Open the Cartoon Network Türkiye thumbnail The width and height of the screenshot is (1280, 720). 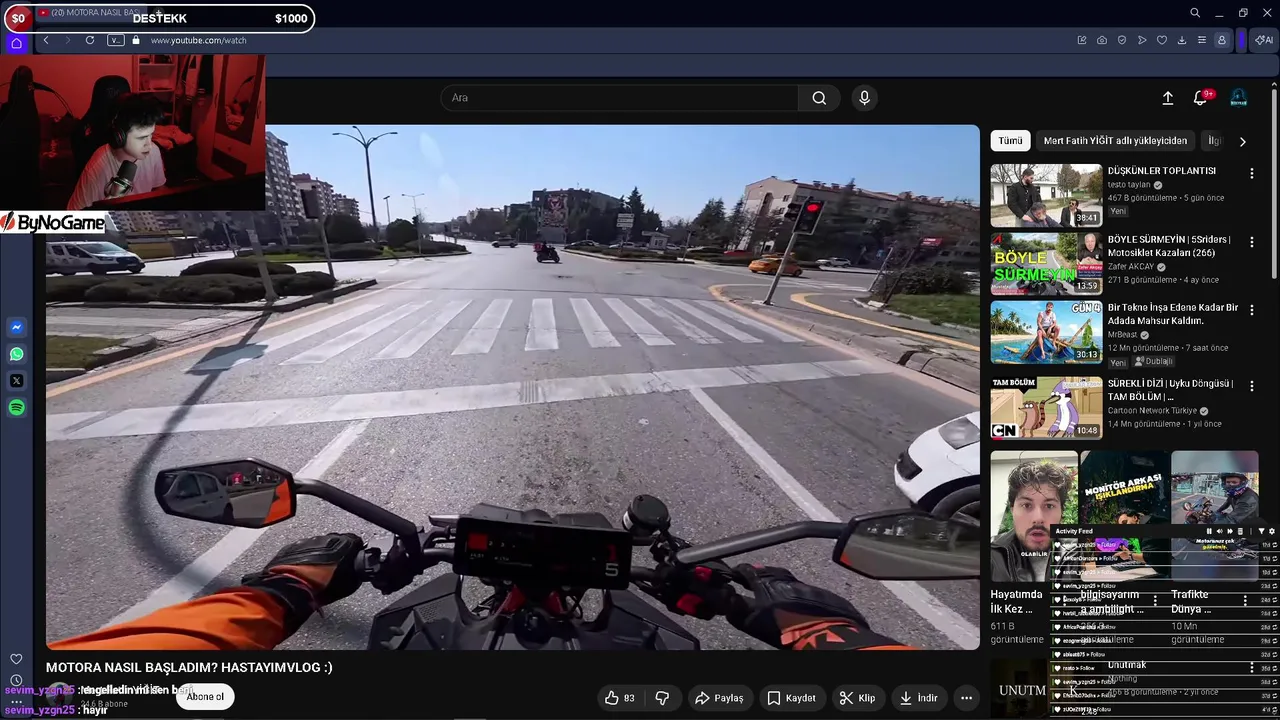[x=1046, y=408]
